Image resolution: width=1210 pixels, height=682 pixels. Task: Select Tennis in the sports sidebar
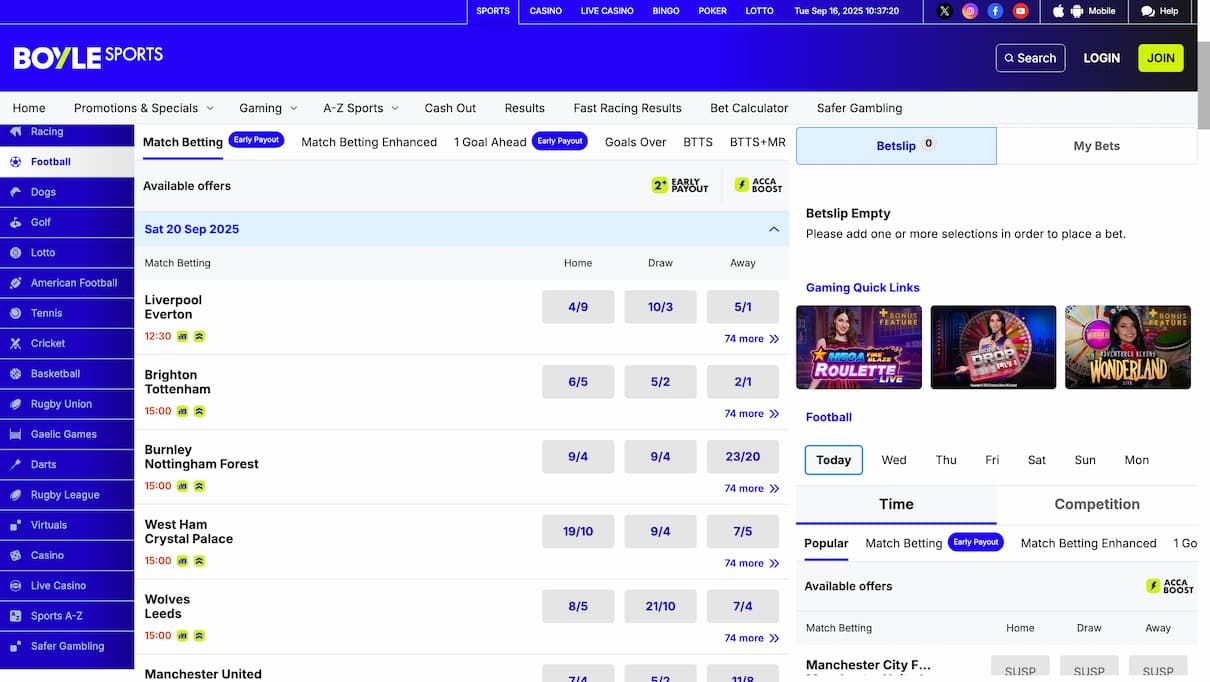click(67, 313)
